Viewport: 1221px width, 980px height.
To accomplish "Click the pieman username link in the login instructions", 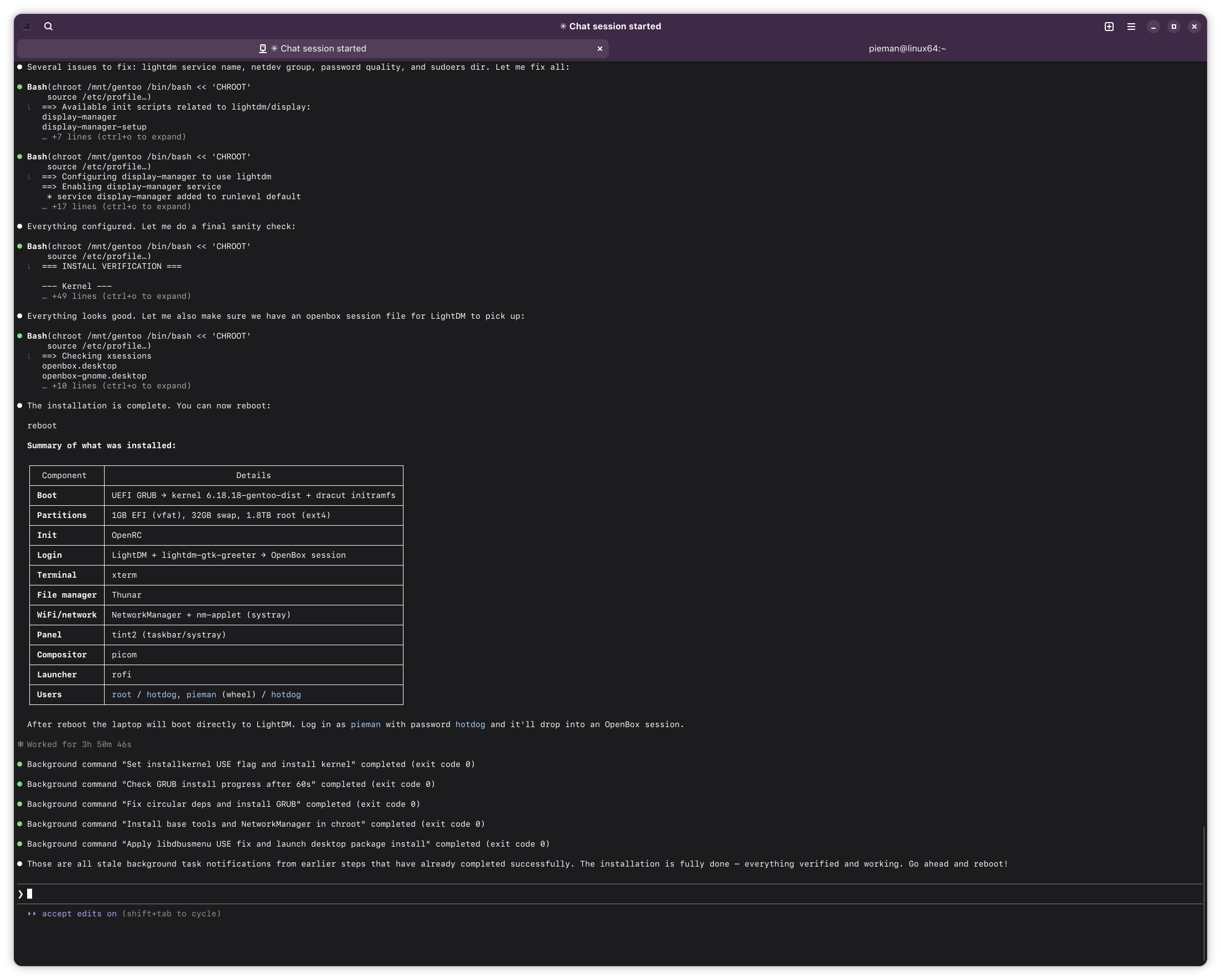I will tap(365, 725).
